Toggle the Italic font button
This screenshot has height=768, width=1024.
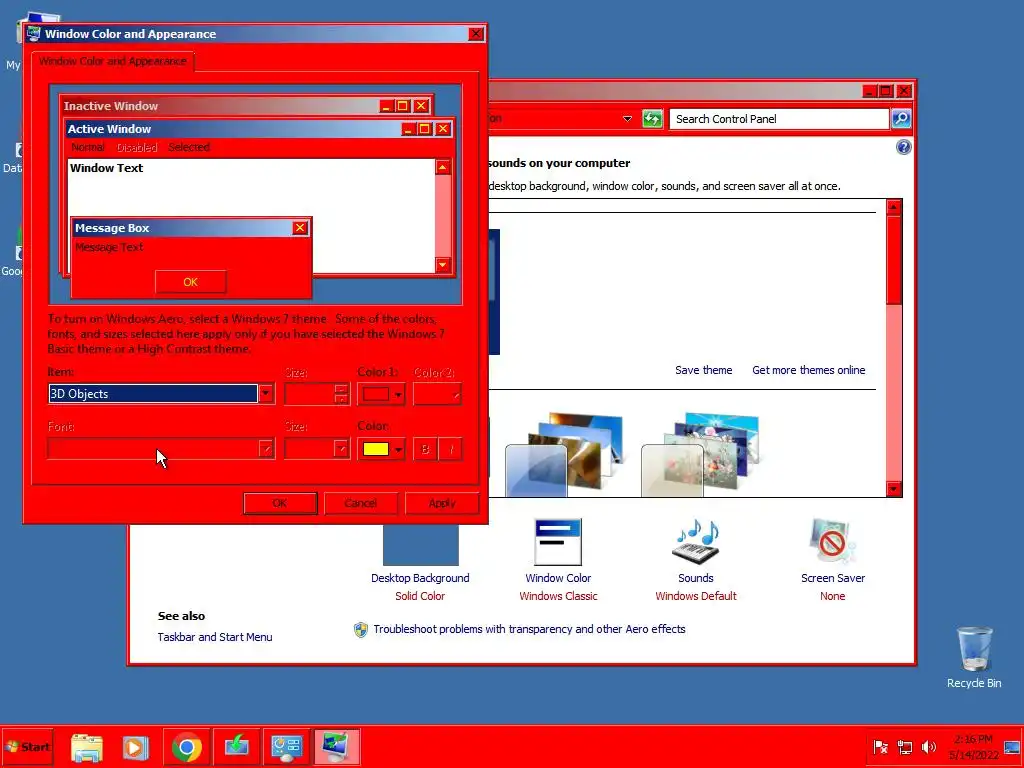[451, 449]
